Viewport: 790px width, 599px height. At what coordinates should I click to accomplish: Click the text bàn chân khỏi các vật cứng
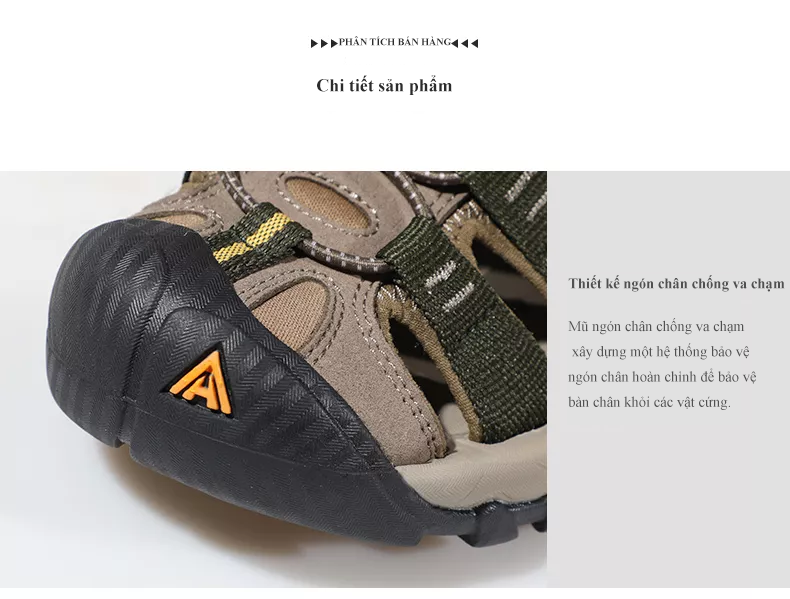pos(649,403)
